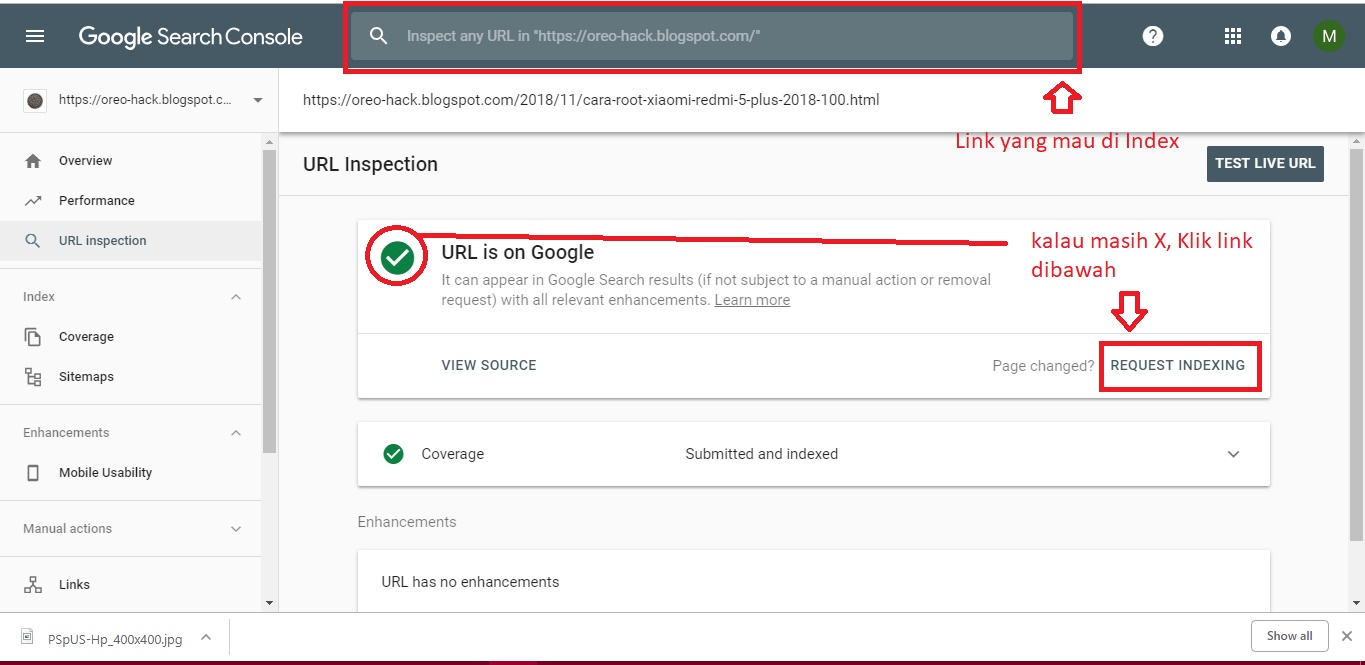Click the Mobile Usability phone icon

point(33,473)
